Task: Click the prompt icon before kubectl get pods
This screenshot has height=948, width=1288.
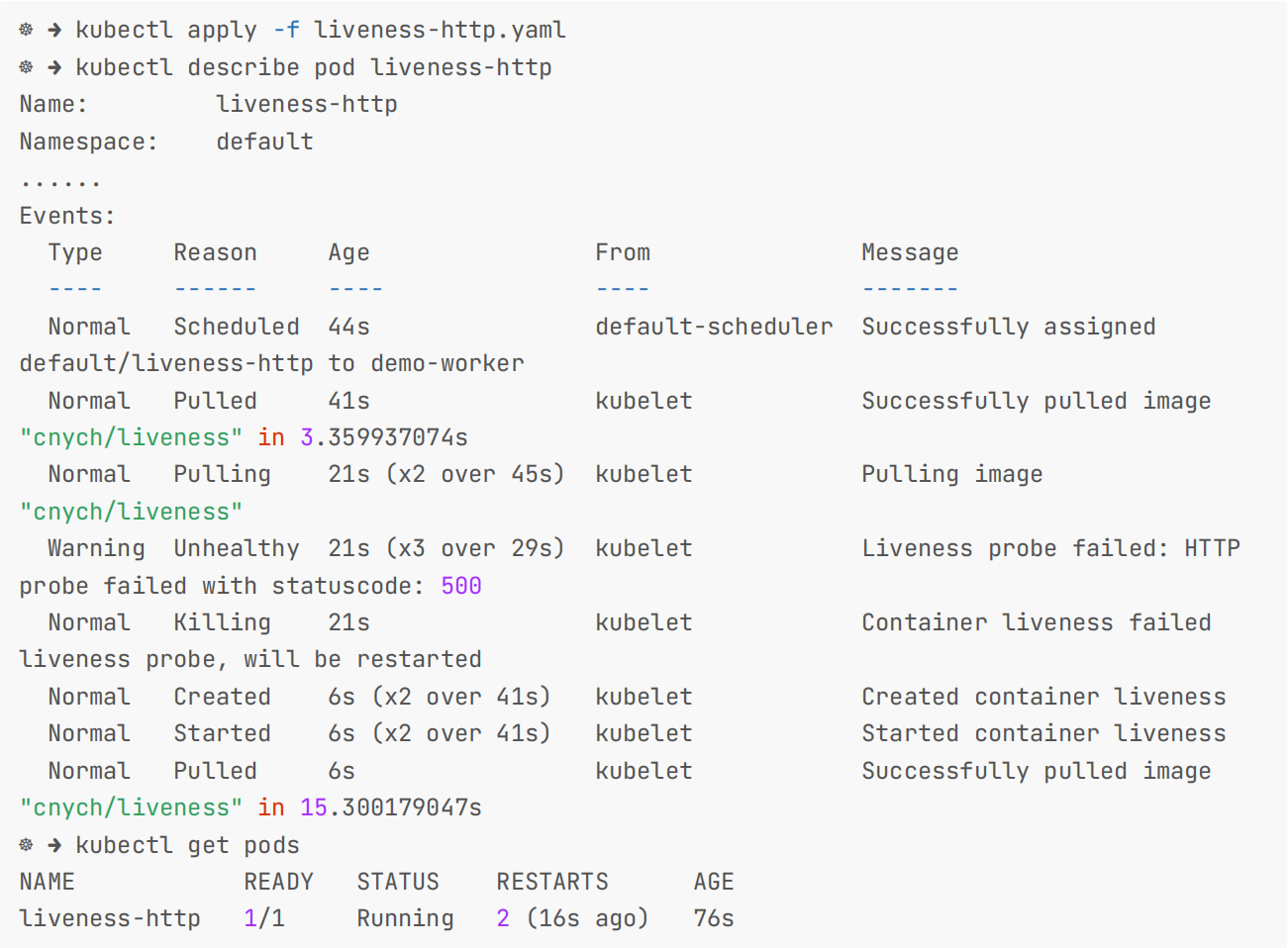Action: [x=27, y=845]
